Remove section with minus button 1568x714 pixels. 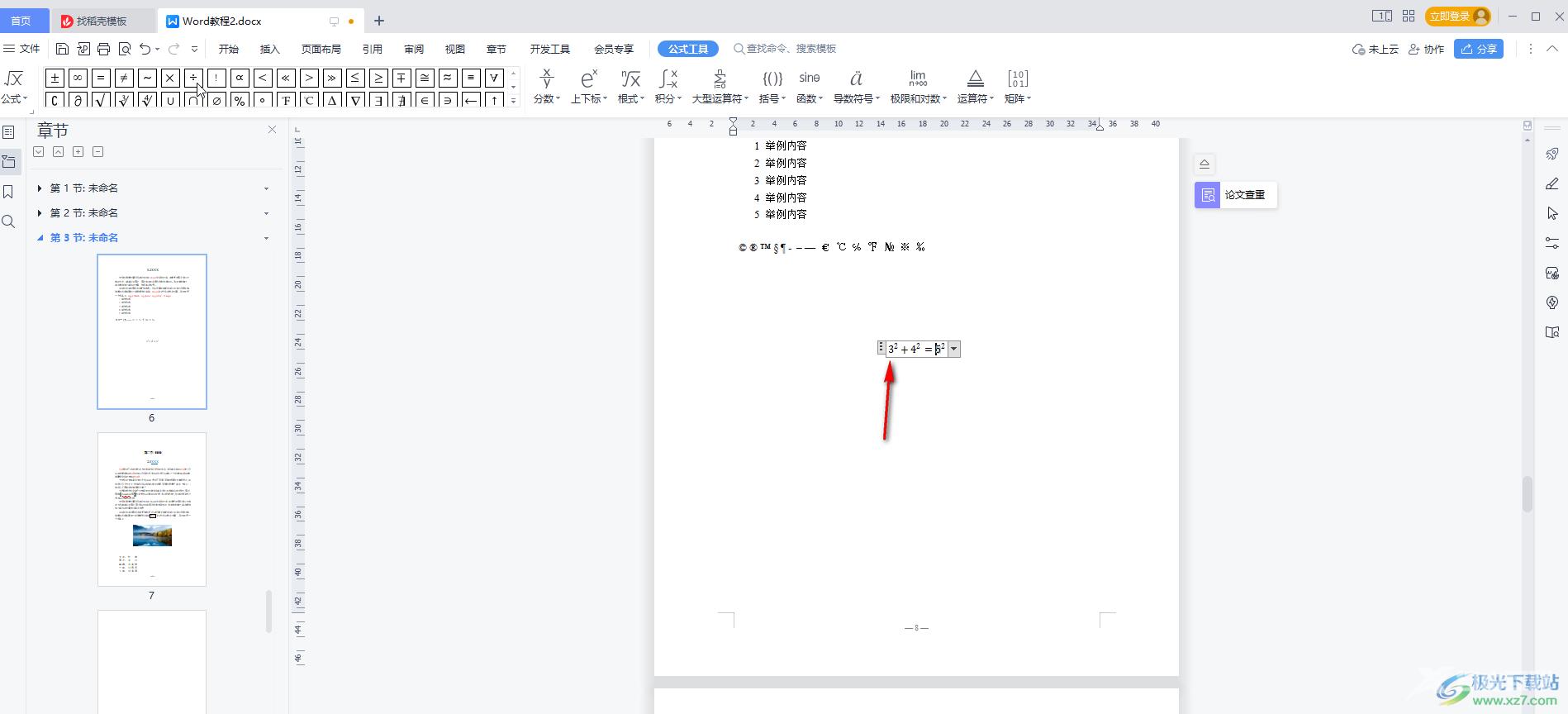coord(97,152)
